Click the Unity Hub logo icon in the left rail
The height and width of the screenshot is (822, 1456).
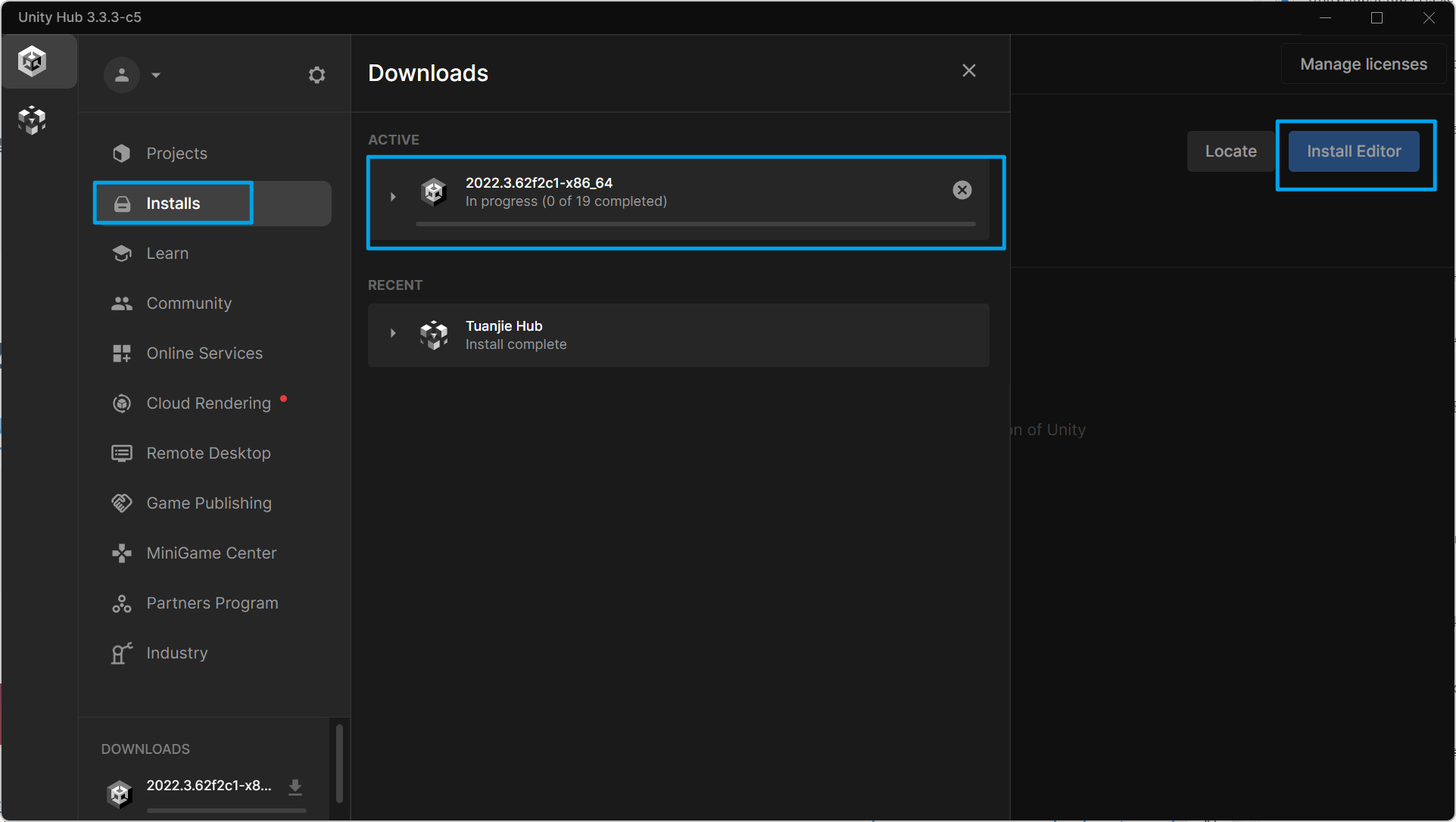coord(33,61)
